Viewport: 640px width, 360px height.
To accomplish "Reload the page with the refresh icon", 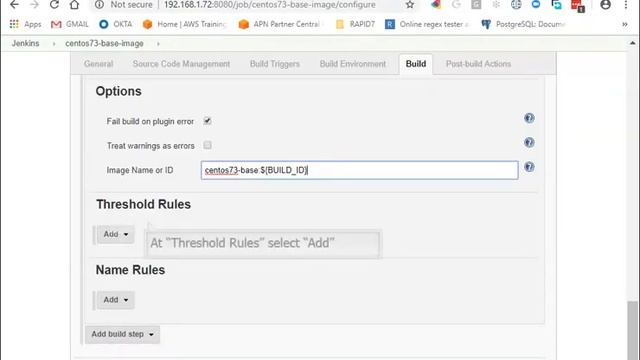I will [54, 5].
